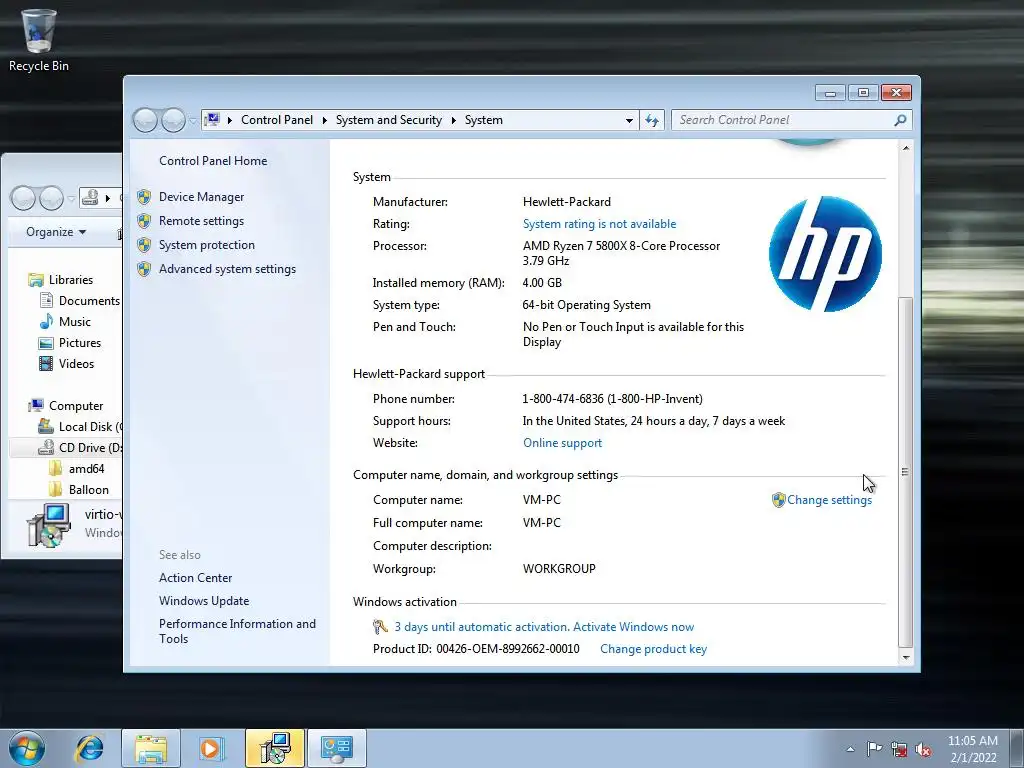Click the refresh button beside address bar
The width and height of the screenshot is (1024, 768).
coord(652,120)
